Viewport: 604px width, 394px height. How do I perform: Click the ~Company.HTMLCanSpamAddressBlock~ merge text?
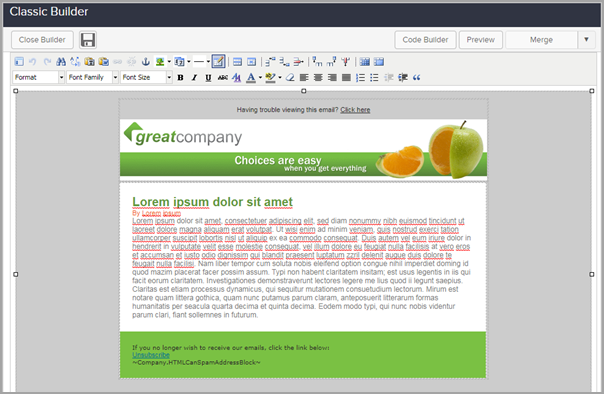coord(196,362)
